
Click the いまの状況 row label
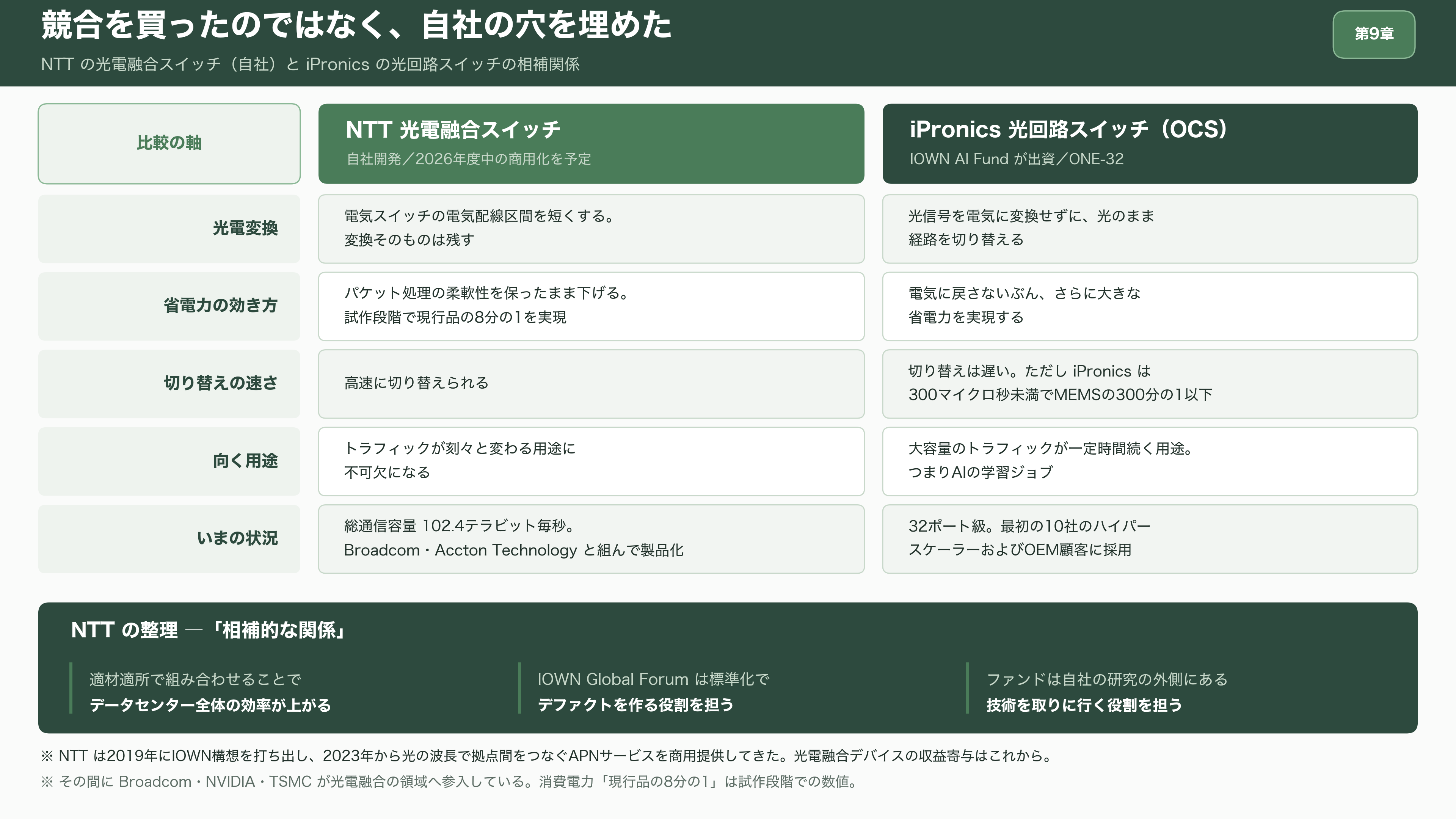169,539
